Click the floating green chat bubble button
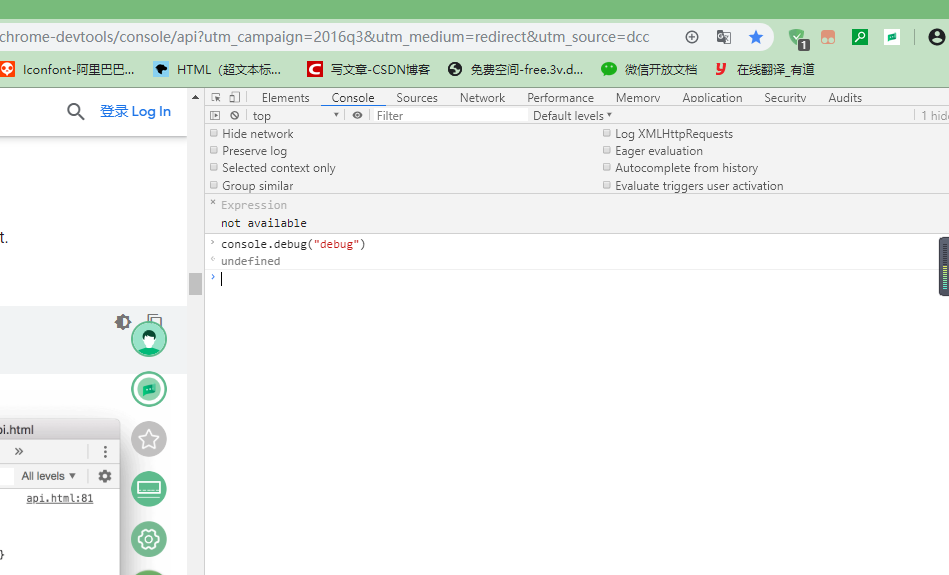This screenshot has width=949, height=575. 149,389
